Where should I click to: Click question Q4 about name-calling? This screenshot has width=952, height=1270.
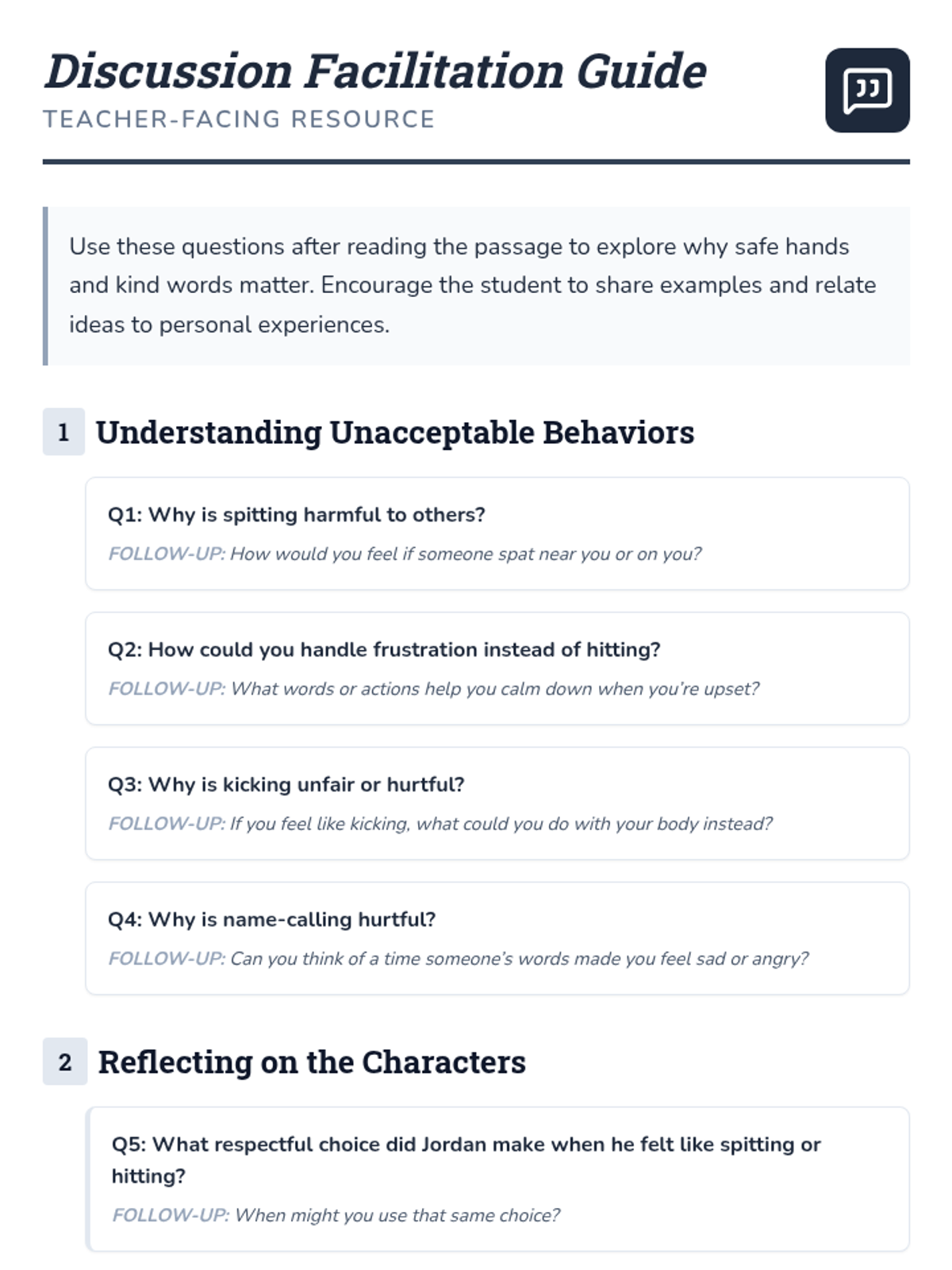(x=271, y=919)
